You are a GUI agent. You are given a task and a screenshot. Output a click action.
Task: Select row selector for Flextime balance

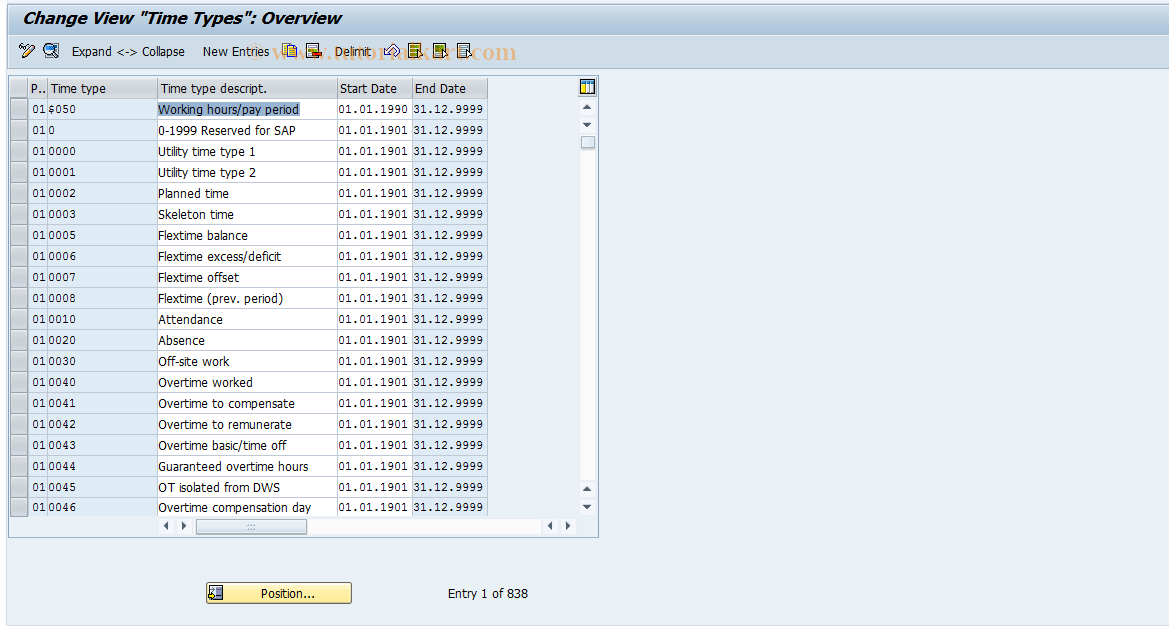[19, 235]
